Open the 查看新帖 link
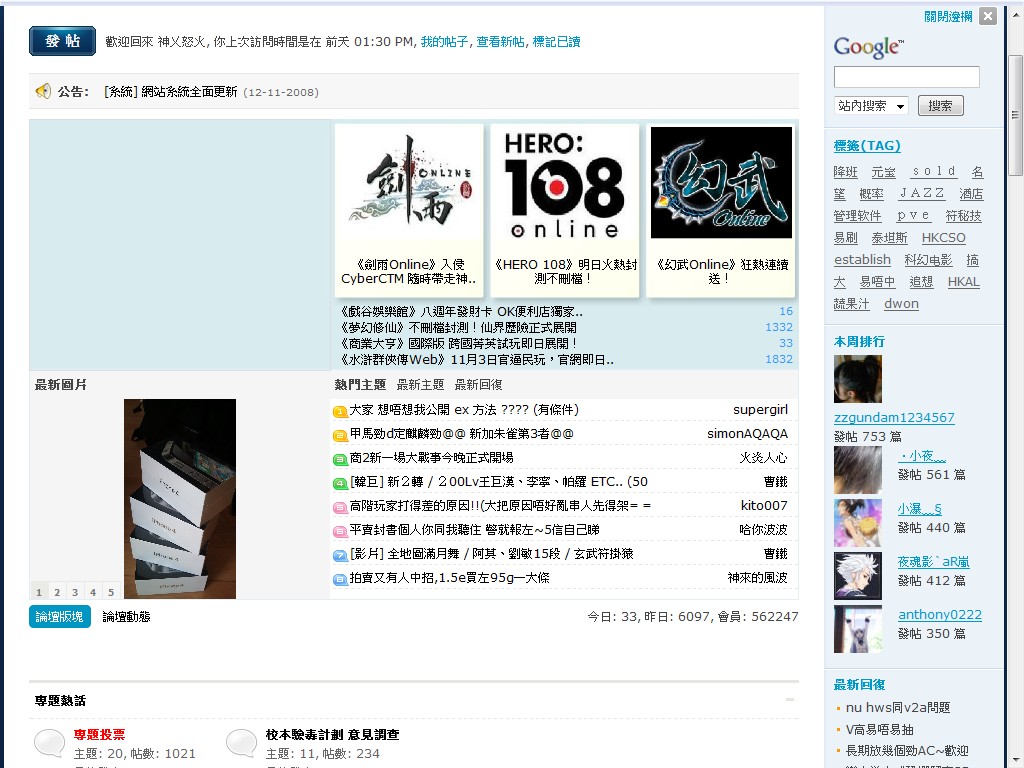The width and height of the screenshot is (1024, 768). 500,42
